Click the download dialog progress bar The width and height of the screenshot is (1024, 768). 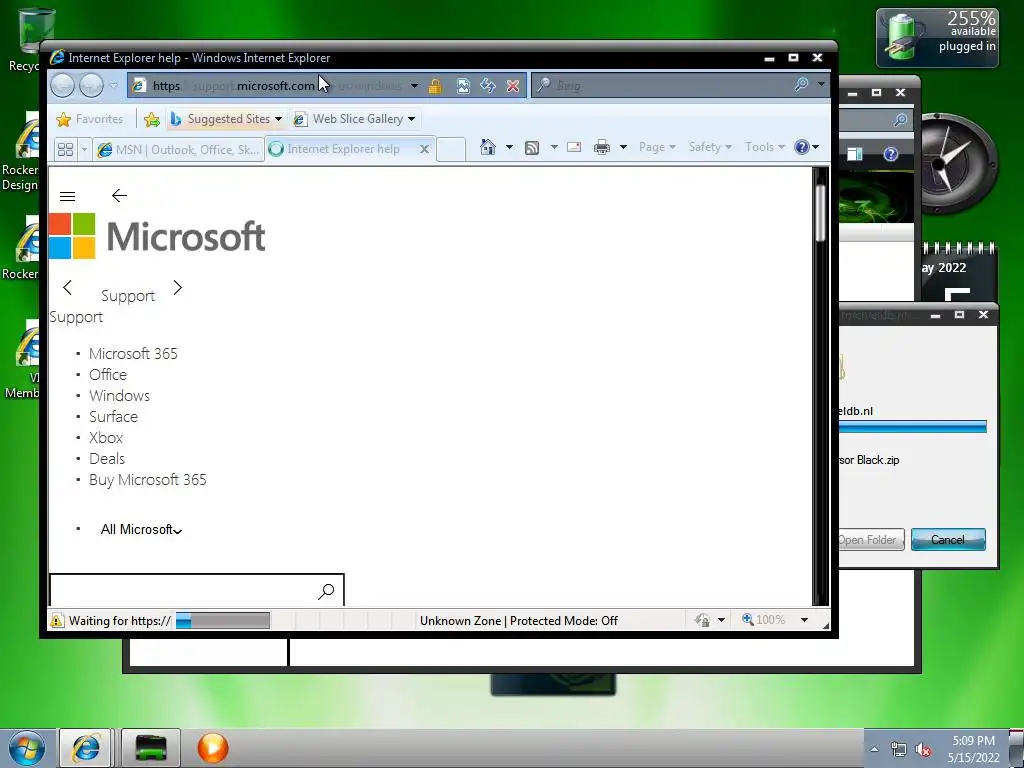coord(912,427)
